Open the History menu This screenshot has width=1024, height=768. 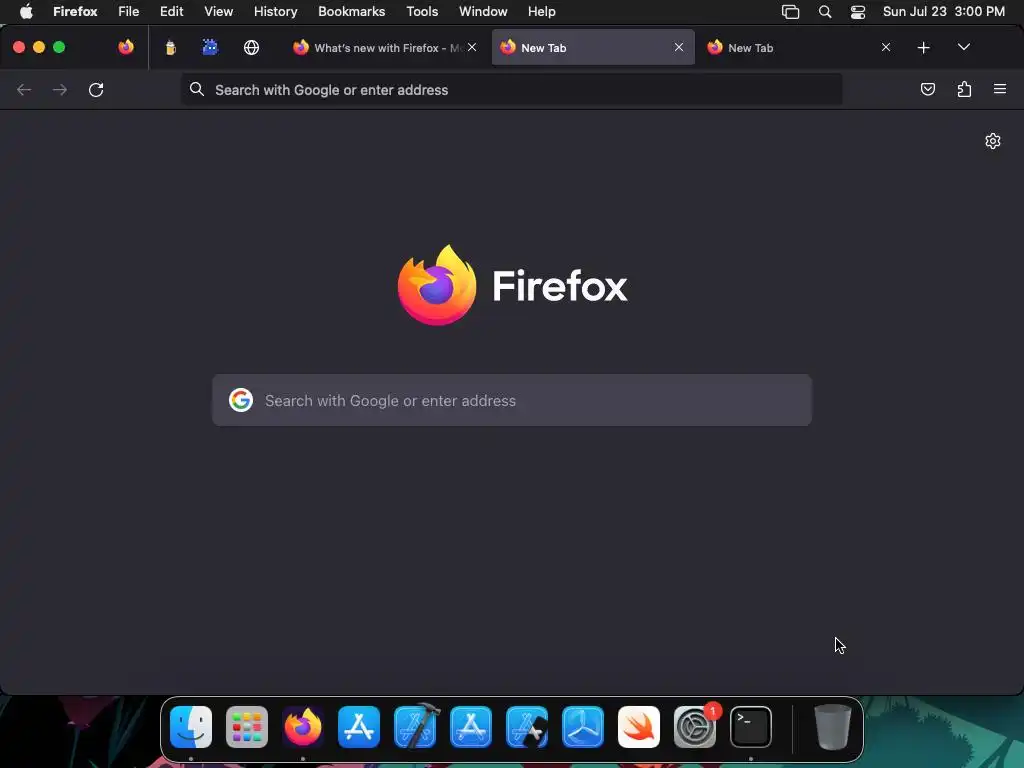click(276, 12)
